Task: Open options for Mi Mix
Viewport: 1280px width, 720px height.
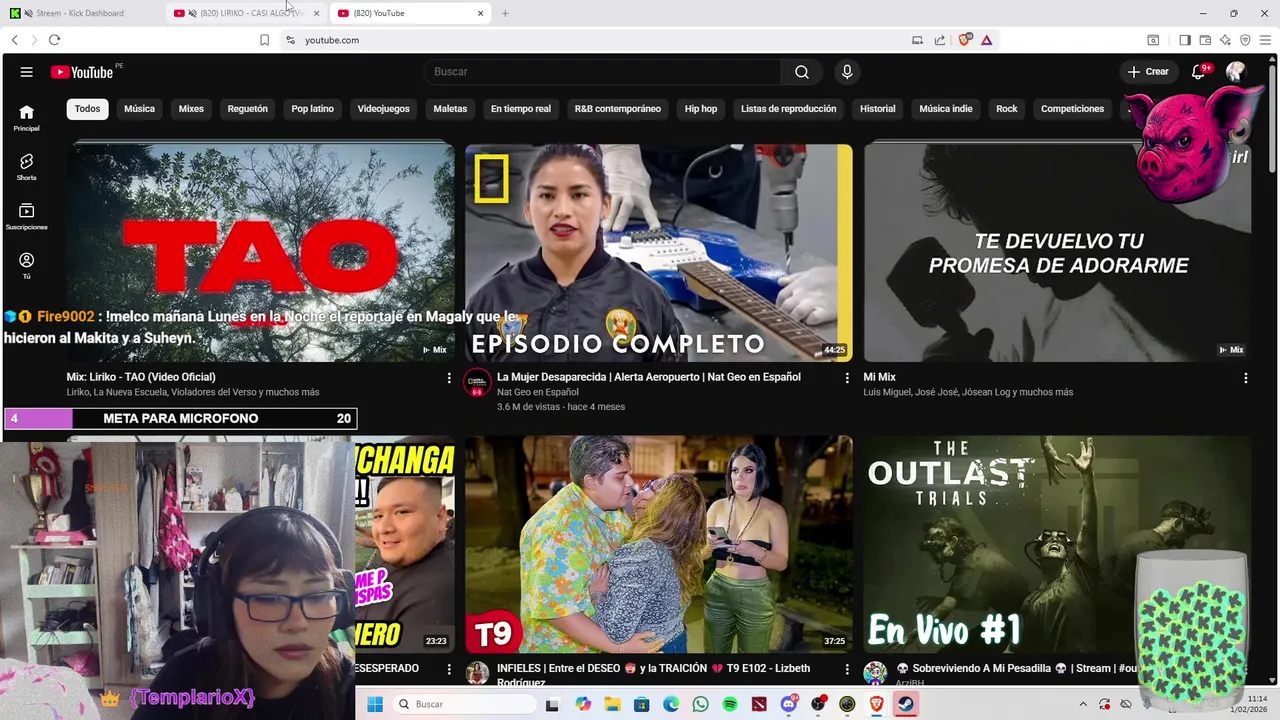Action: tap(1246, 378)
